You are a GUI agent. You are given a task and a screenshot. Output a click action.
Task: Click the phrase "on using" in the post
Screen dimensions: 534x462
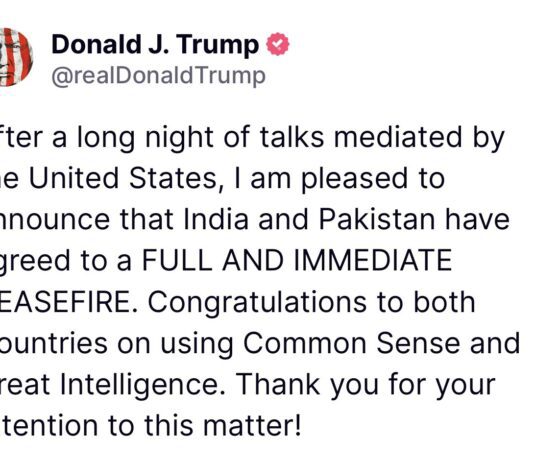(175, 345)
